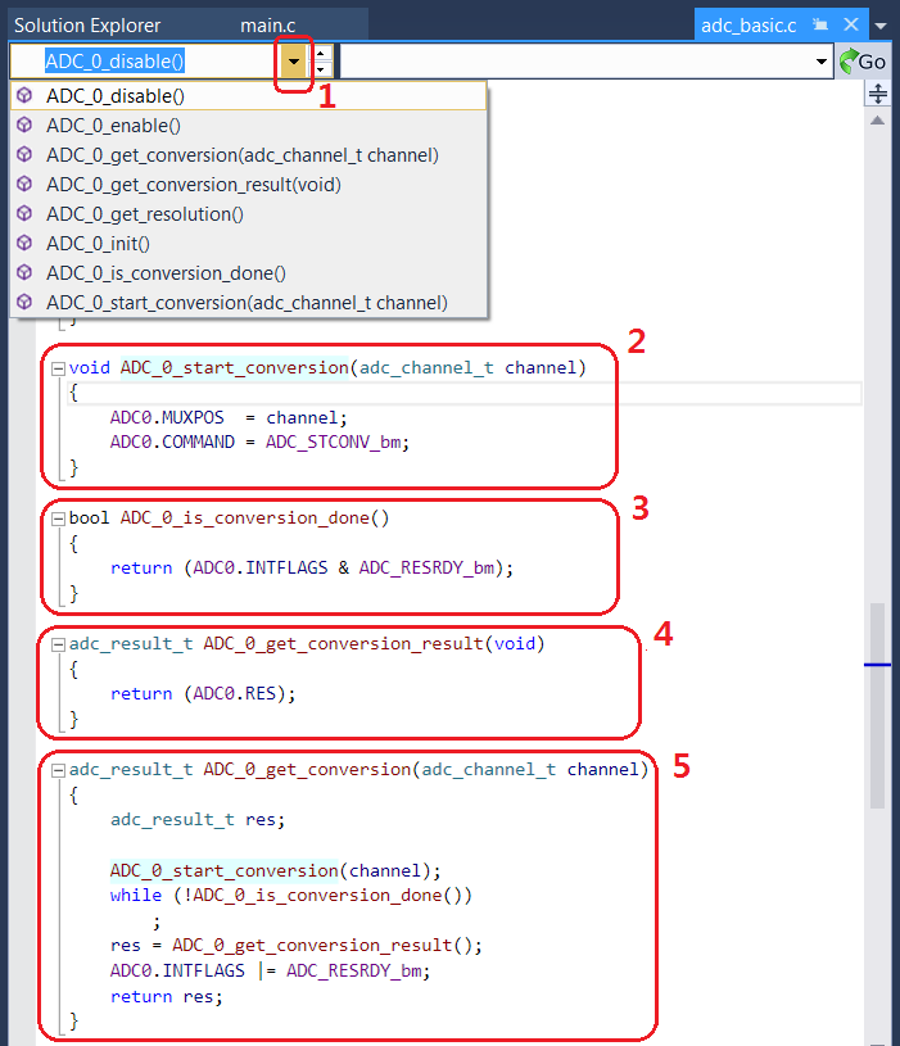Click the Go button
Viewport: 900px width, 1046px height.
[x=863, y=61]
